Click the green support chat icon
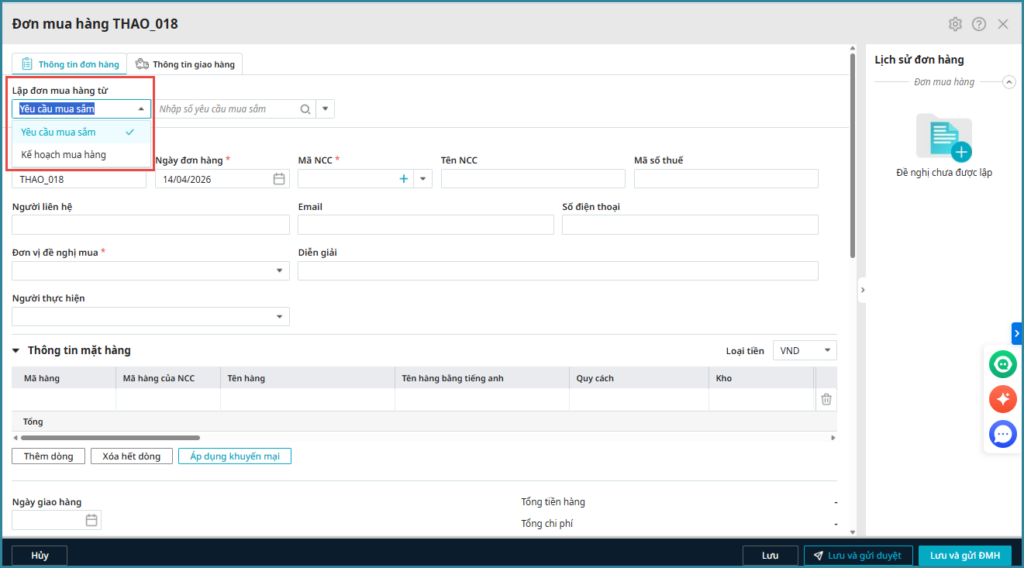The image size is (1024, 568). (1002, 364)
